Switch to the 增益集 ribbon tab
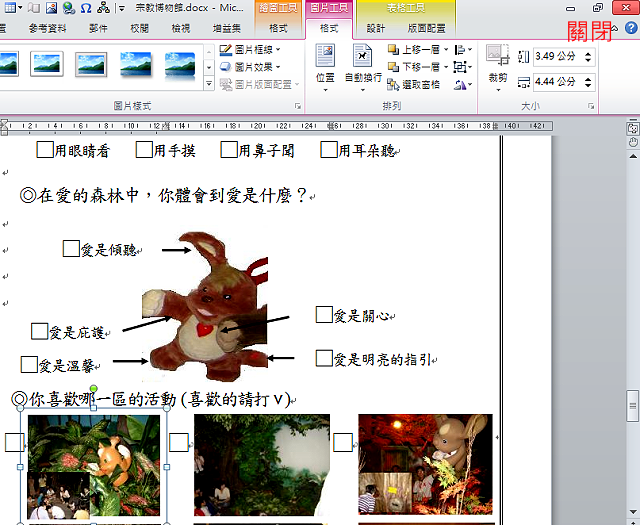Viewport: 640px width, 525px height. click(x=227, y=28)
